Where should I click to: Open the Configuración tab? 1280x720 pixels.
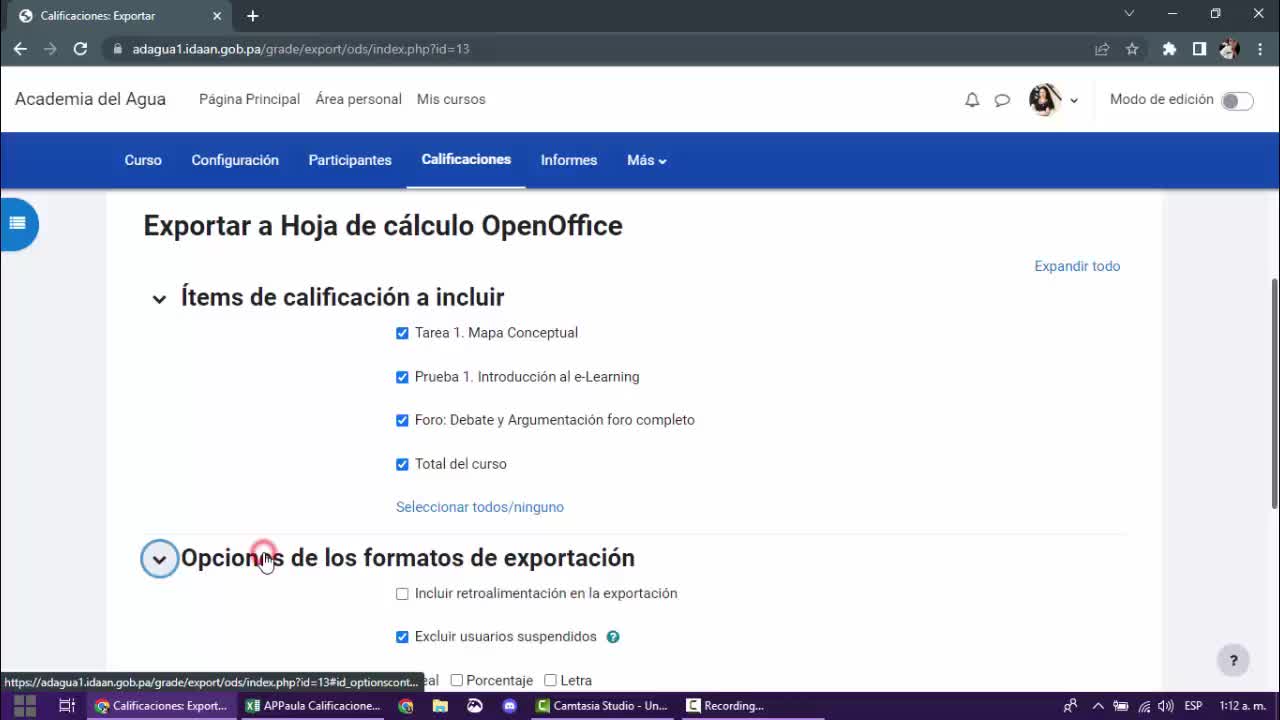pos(235,160)
